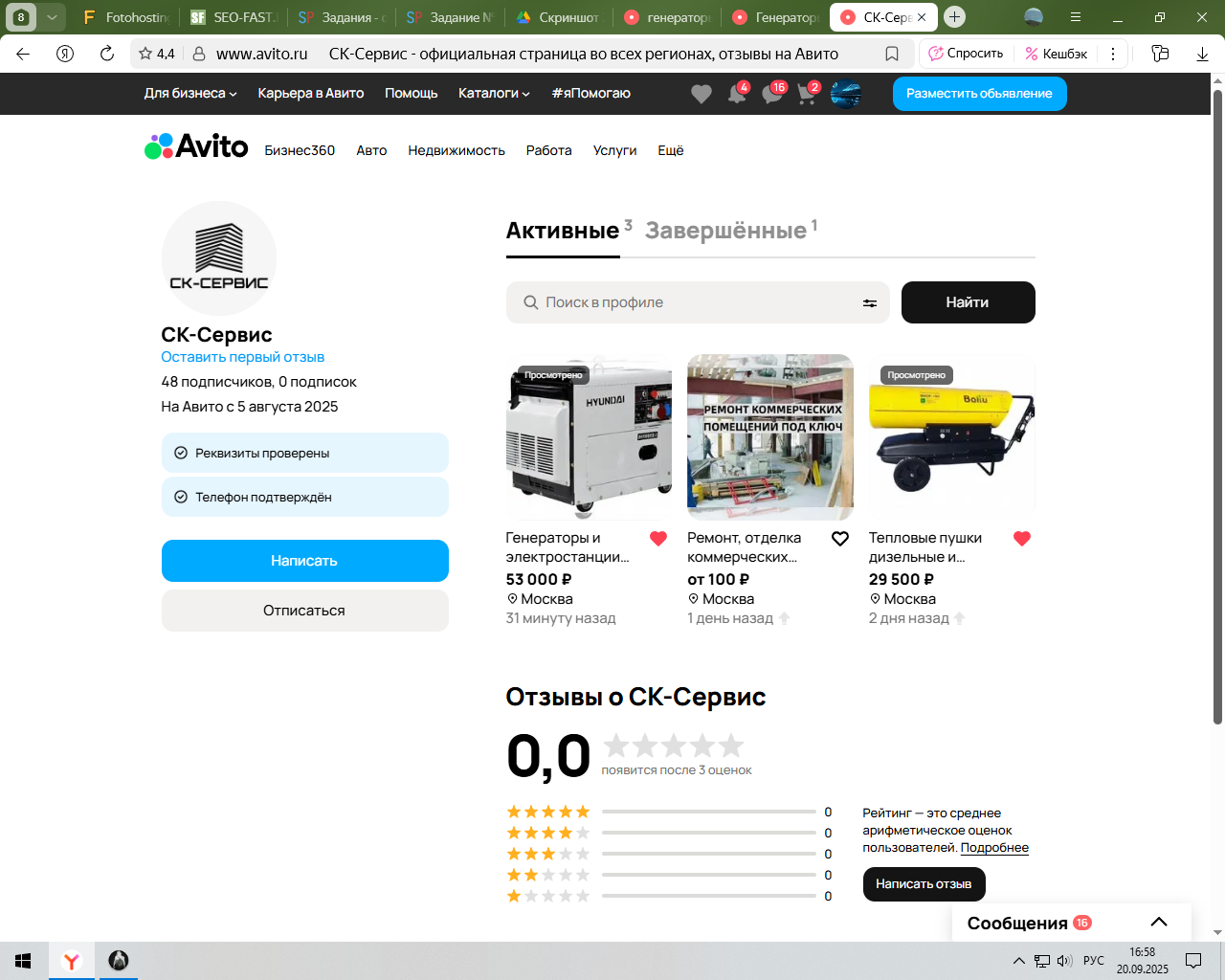Click Оставить первый отзыв link

(x=242, y=357)
